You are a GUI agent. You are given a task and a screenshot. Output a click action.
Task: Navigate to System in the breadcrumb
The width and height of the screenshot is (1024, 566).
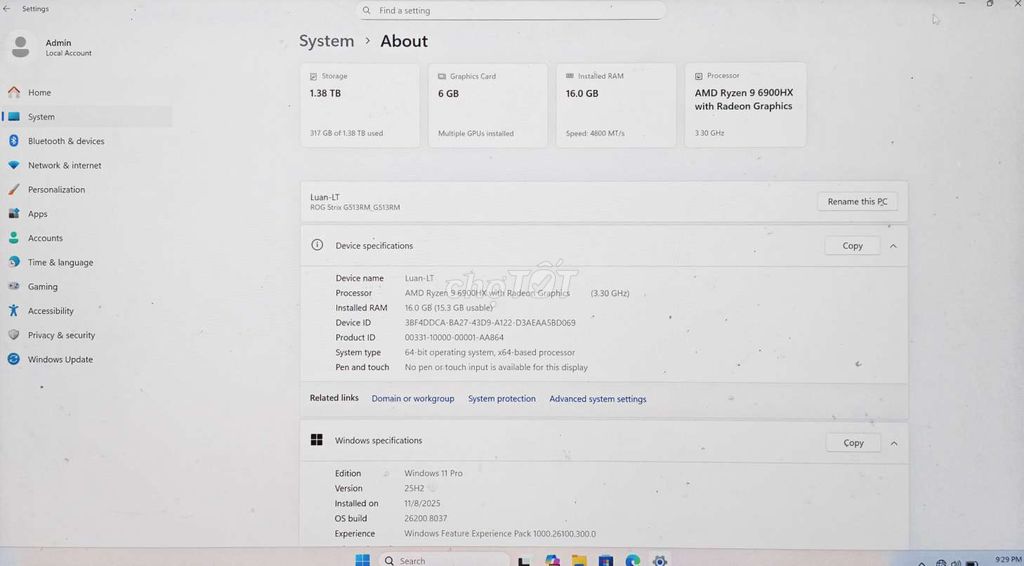327,41
